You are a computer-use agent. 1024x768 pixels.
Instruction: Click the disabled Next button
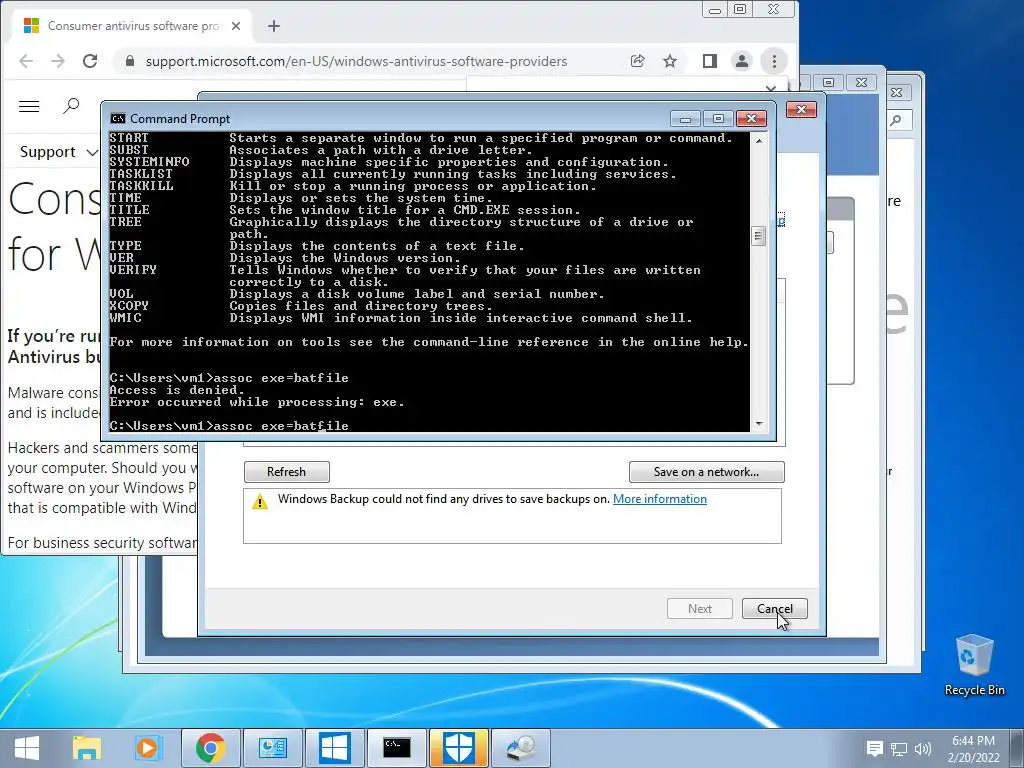tap(700, 609)
